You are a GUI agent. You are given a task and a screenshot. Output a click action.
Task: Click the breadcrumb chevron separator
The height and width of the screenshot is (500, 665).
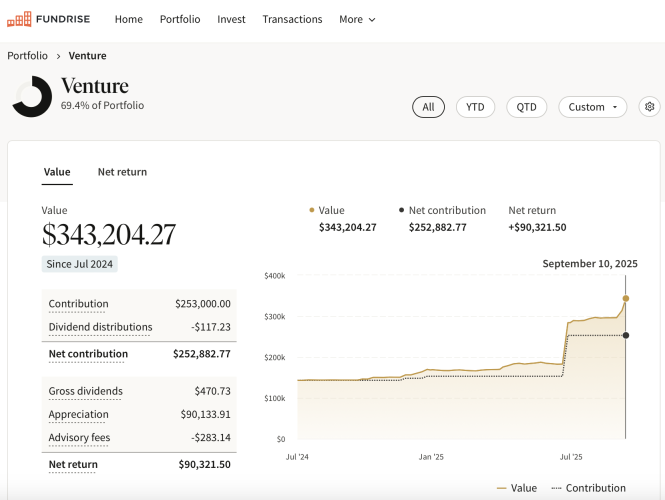coord(59,56)
